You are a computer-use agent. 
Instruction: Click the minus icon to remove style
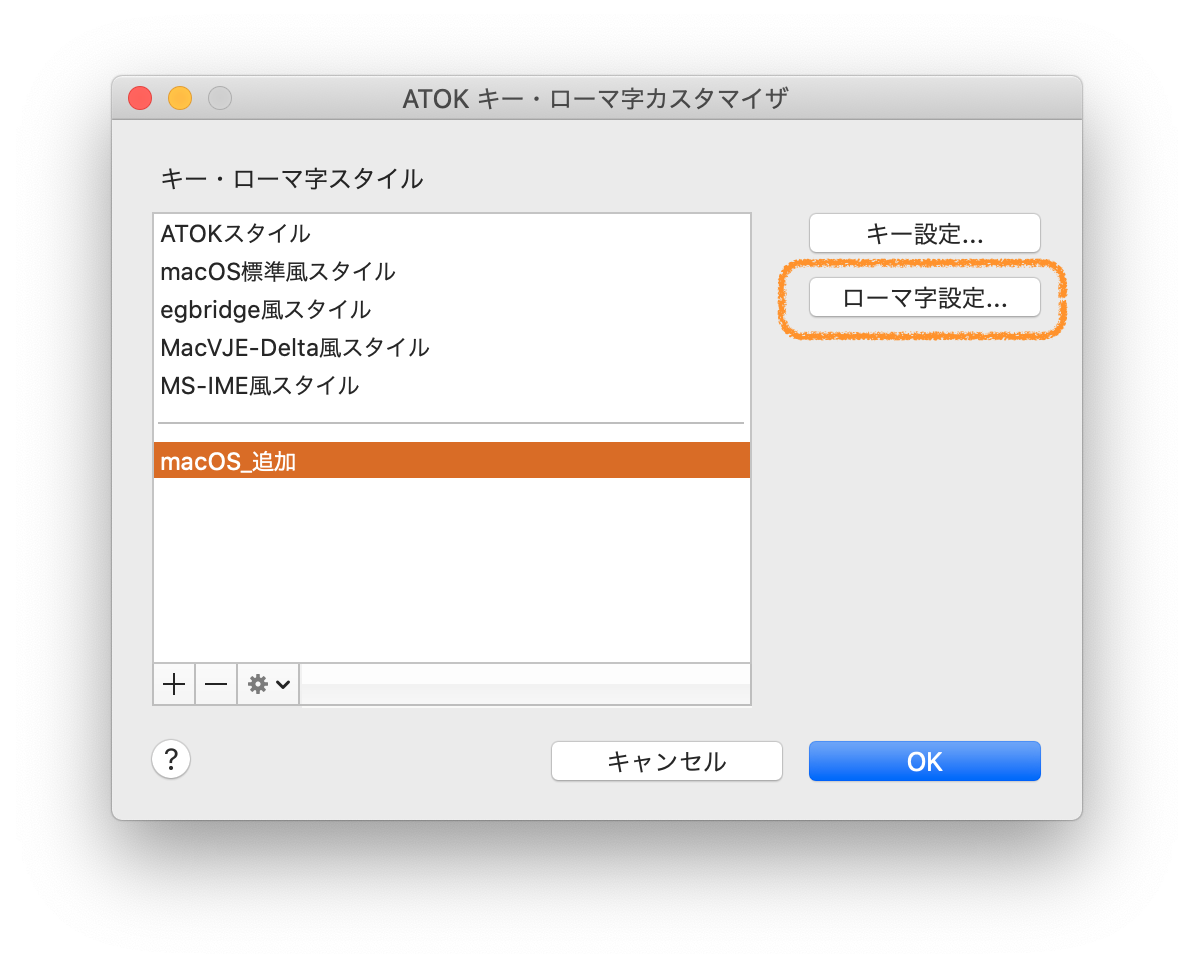click(215, 684)
